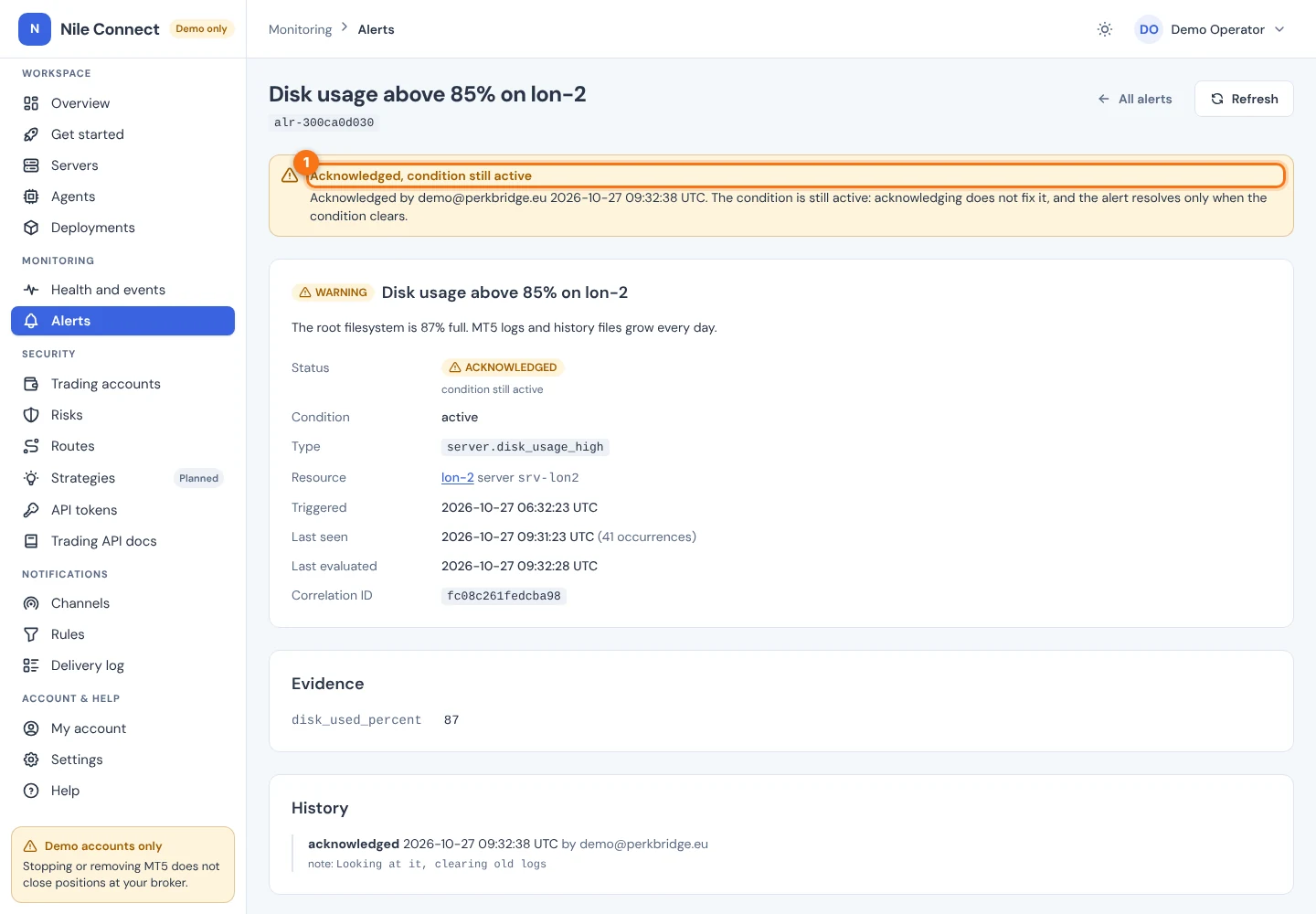This screenshot has width=1316, height=914.
Task: Click the ACKNOWLEDGED status badge
Action: point(503,367)
